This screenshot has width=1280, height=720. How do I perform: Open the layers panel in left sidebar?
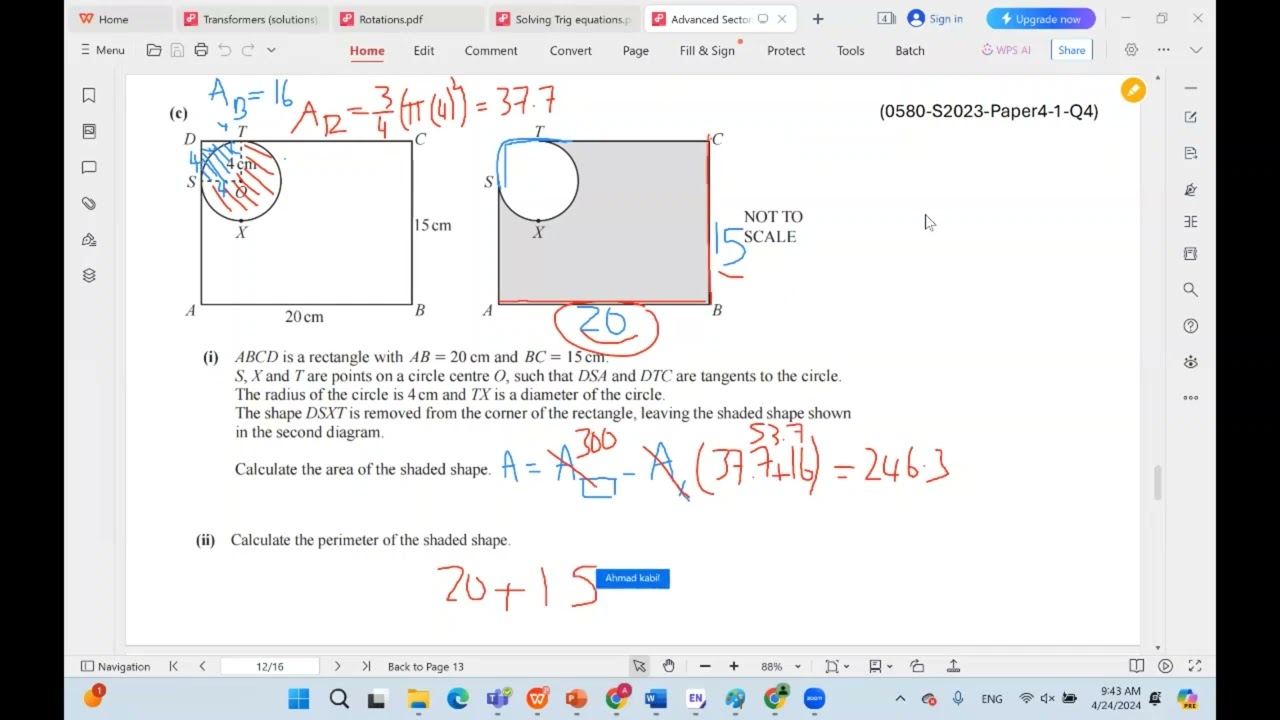(x=89, y=275)
